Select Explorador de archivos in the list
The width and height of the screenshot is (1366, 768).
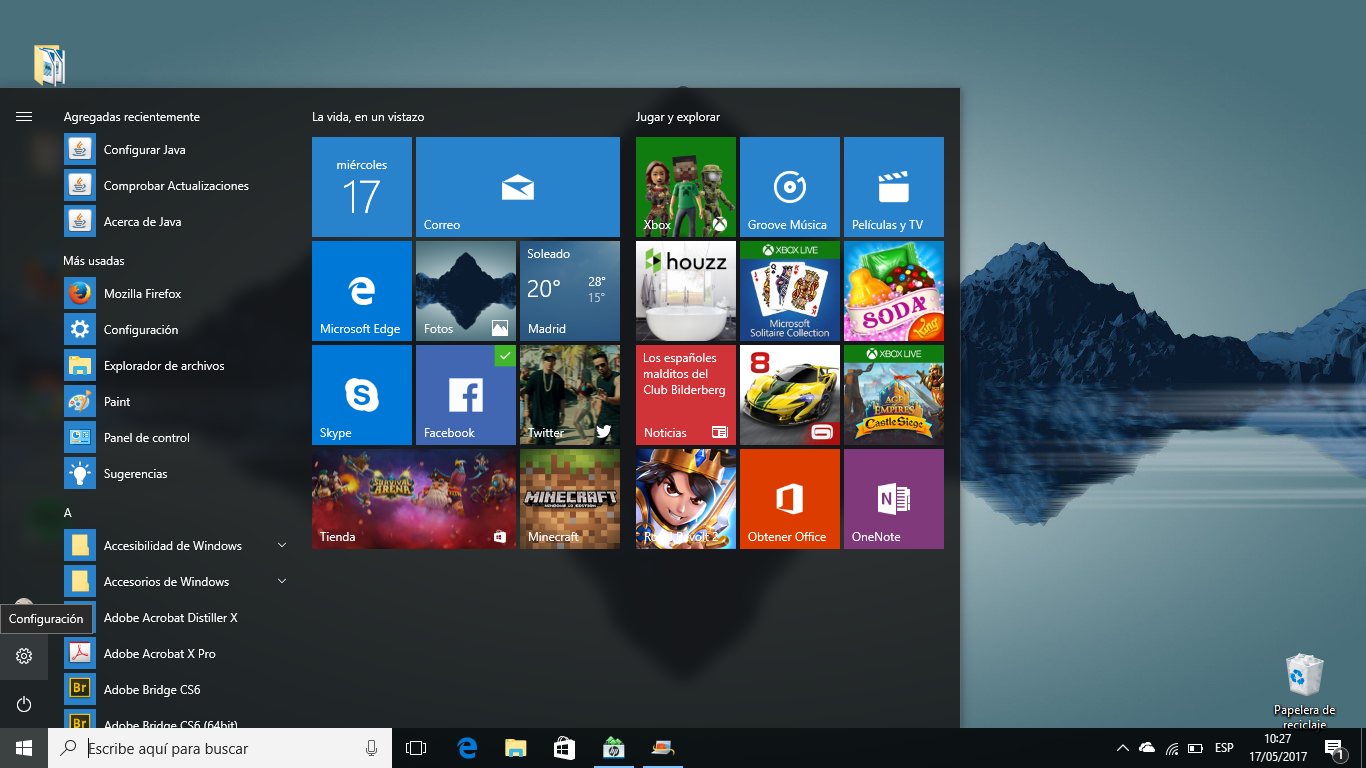point(164,366)
